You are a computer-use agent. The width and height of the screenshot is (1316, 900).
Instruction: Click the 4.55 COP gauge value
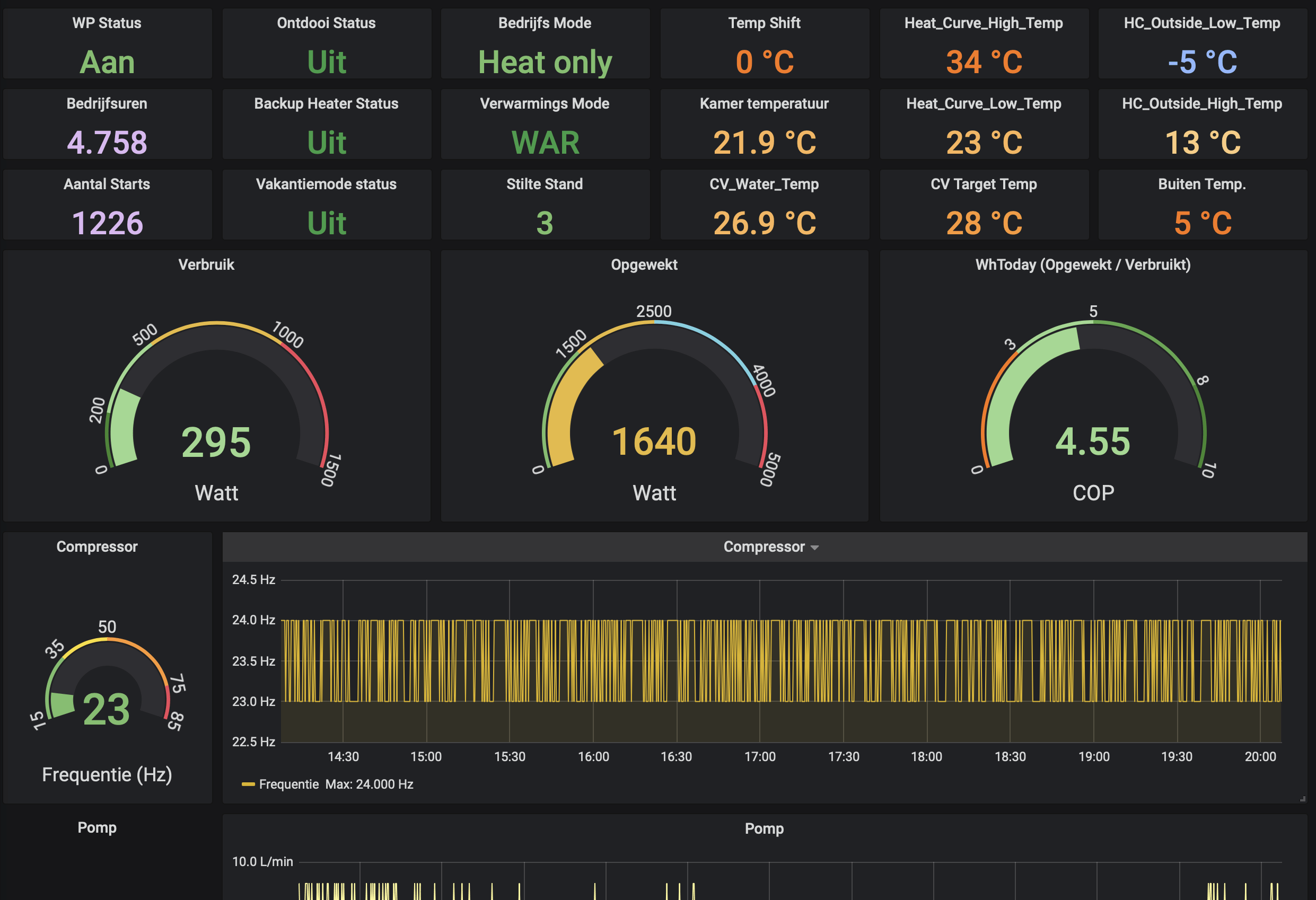tap(1093, 442)
